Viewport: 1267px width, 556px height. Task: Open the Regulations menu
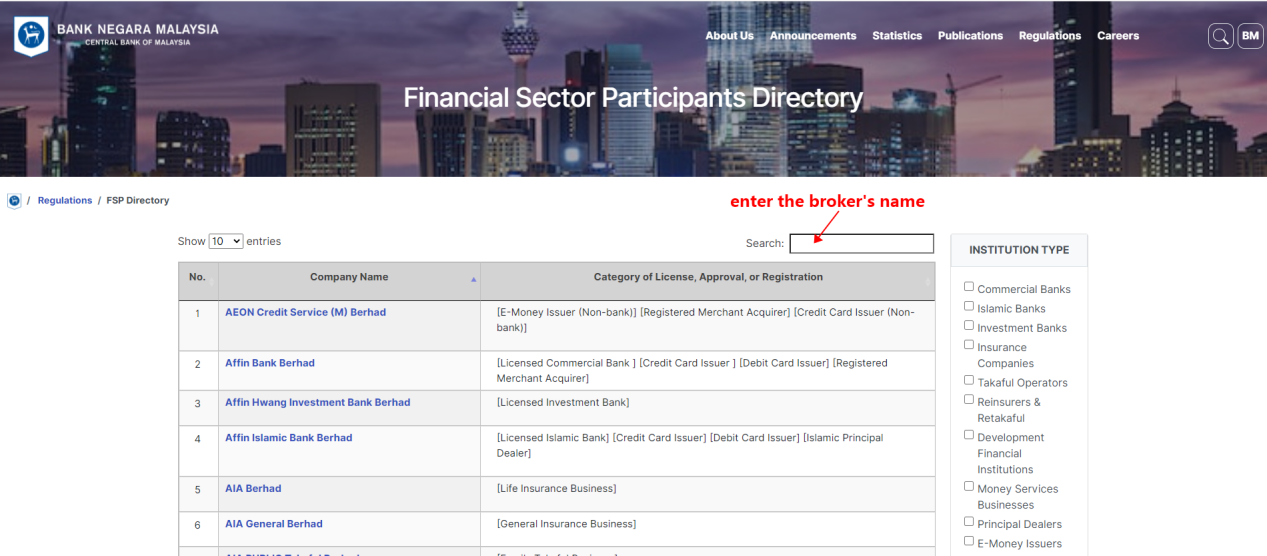click(x=1050, y=36)
